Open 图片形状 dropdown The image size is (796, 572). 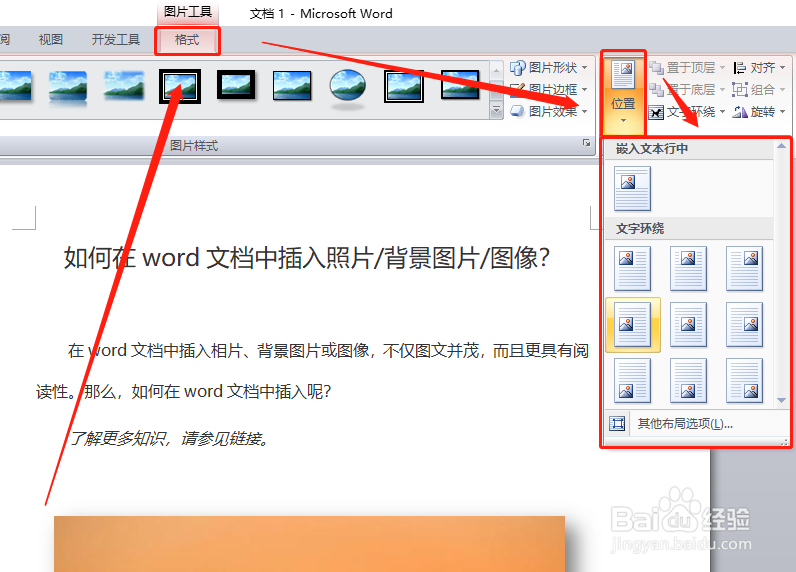(x=549, y=68)
